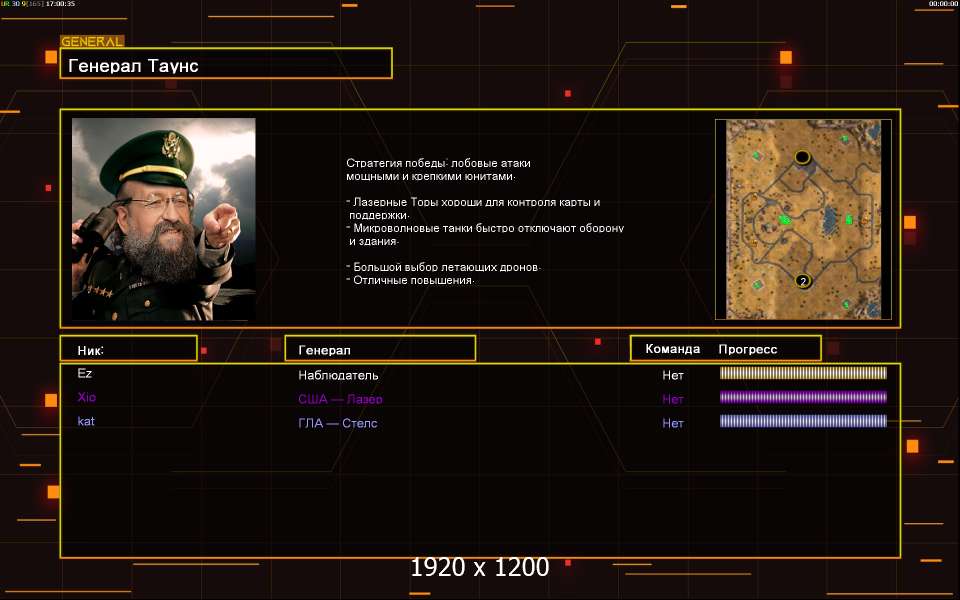
Task: Click the 'Ник:' column header
Action: click(x=91, y=350)
